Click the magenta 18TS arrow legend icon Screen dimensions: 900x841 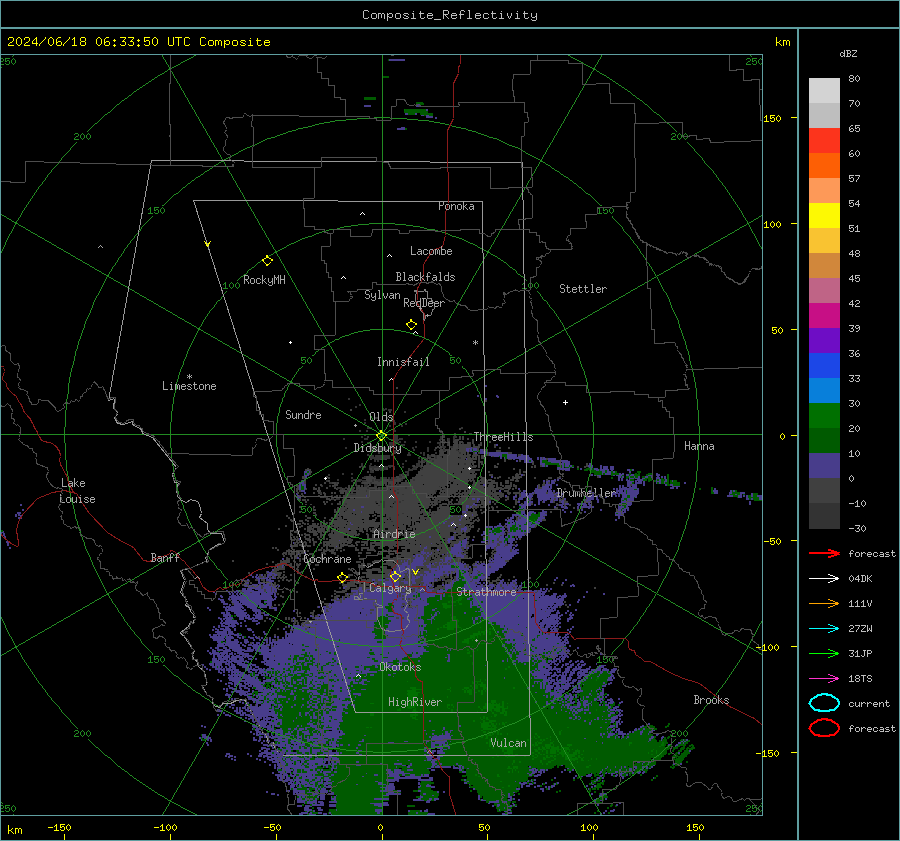(824, 679)
